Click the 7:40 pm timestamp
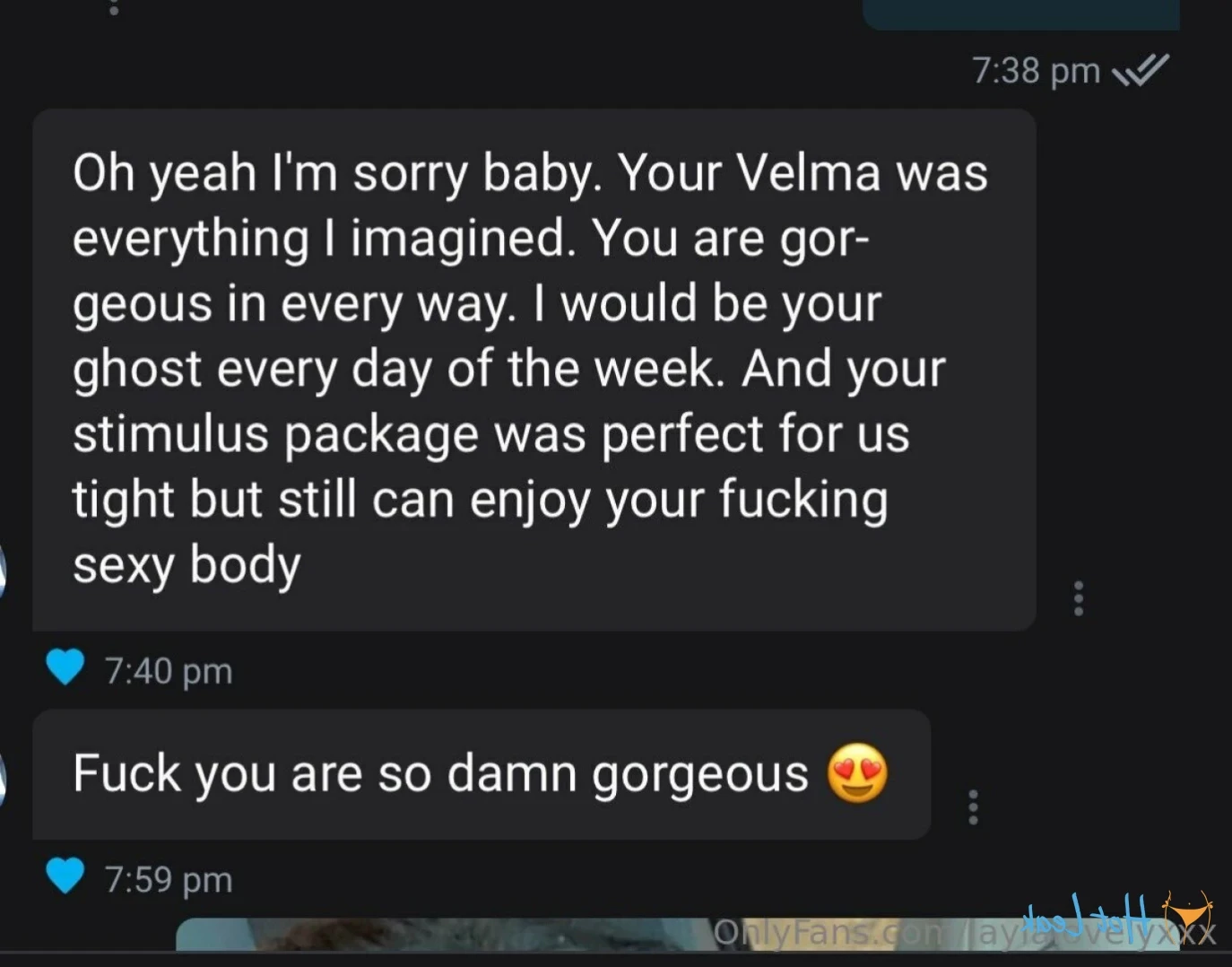 pos(169,671)
